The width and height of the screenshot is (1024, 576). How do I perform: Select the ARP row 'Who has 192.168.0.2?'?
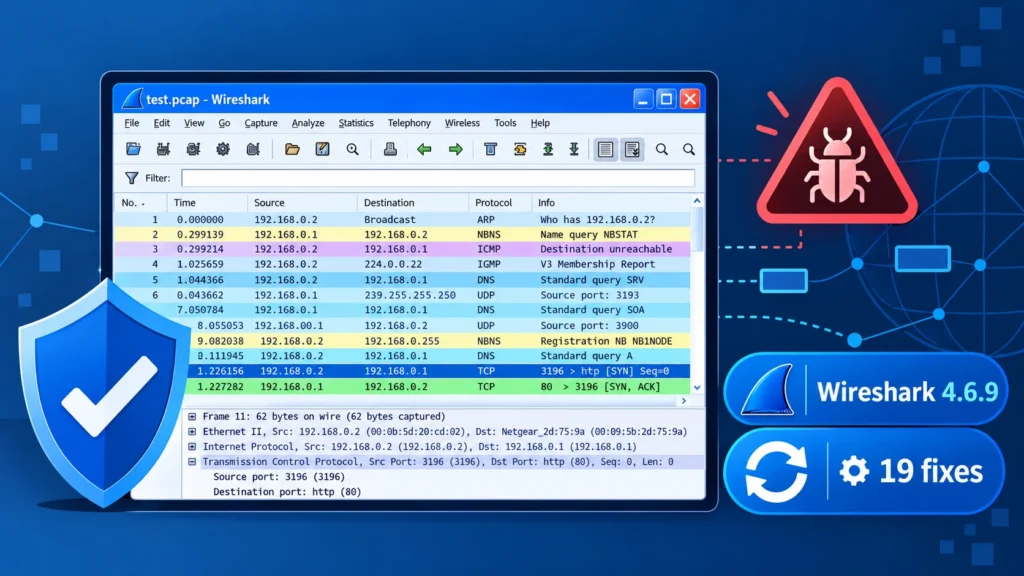[402, 219]
